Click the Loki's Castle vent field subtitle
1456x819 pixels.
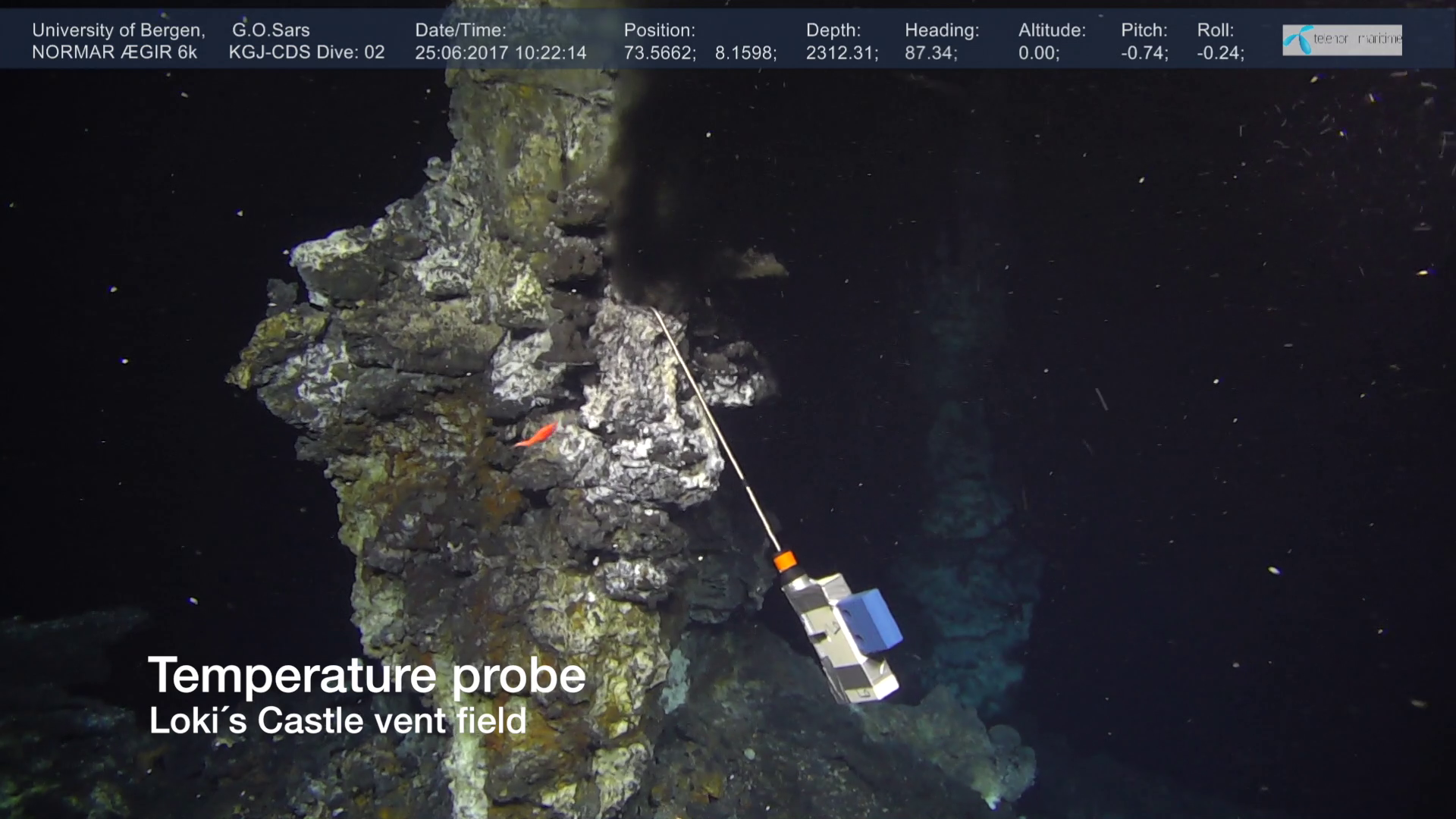337,721
